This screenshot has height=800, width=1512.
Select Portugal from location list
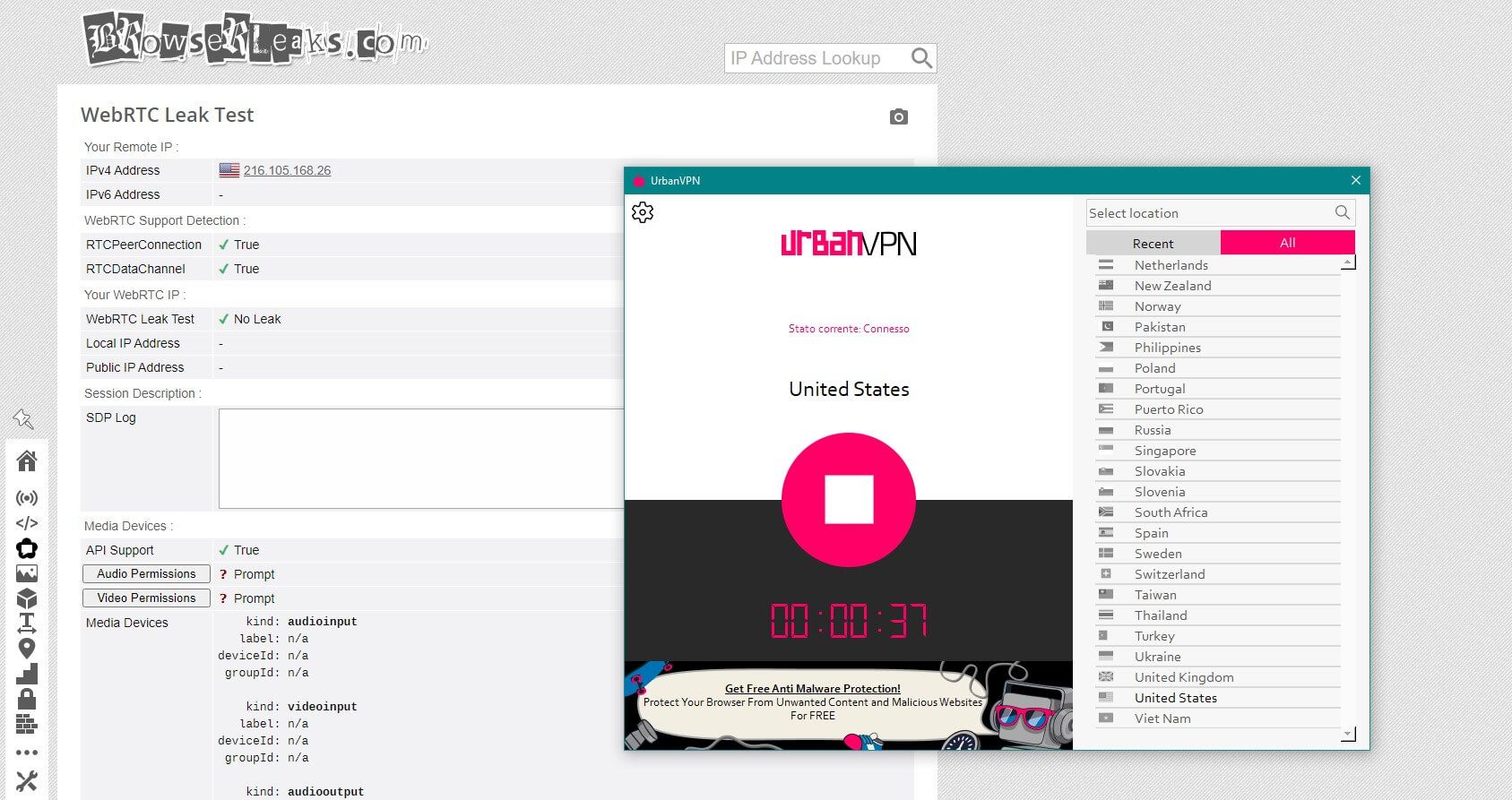click(x=1218, y=389)
